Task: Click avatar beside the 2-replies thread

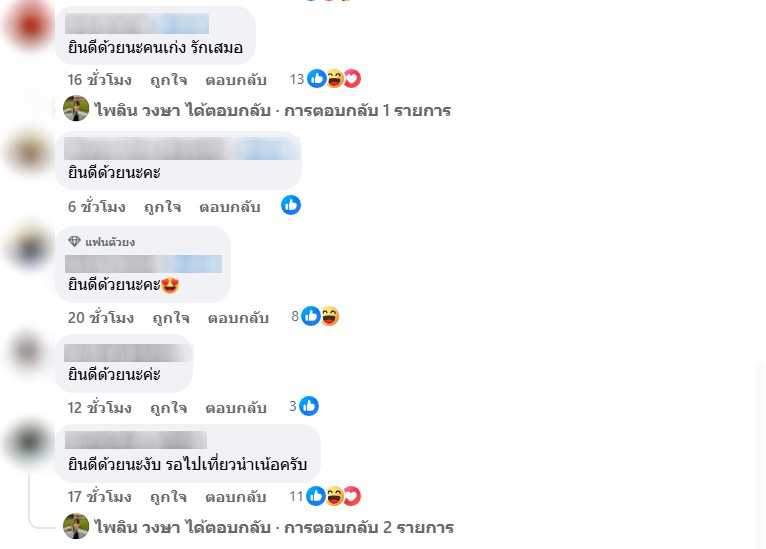Action: [x=76, y=526]
